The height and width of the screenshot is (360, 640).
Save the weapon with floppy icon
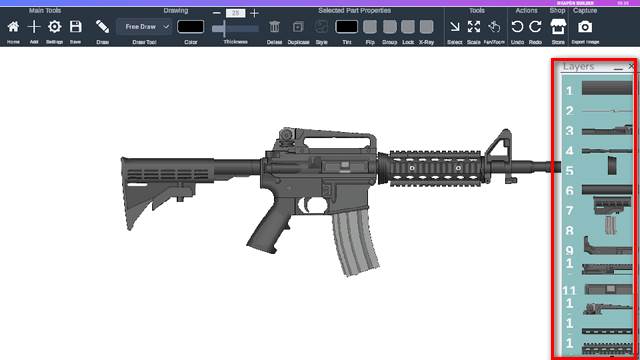click(x=76, y=27)
